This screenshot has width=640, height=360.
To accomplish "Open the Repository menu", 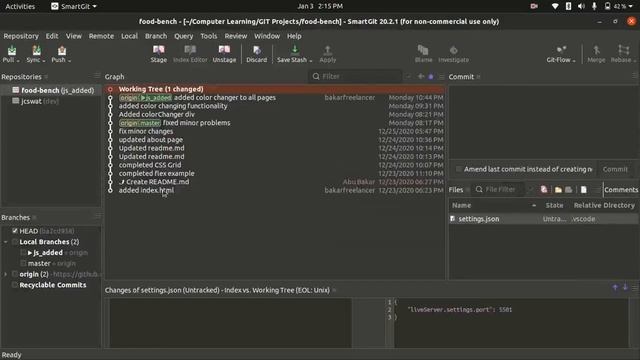I will pos(21,36).
